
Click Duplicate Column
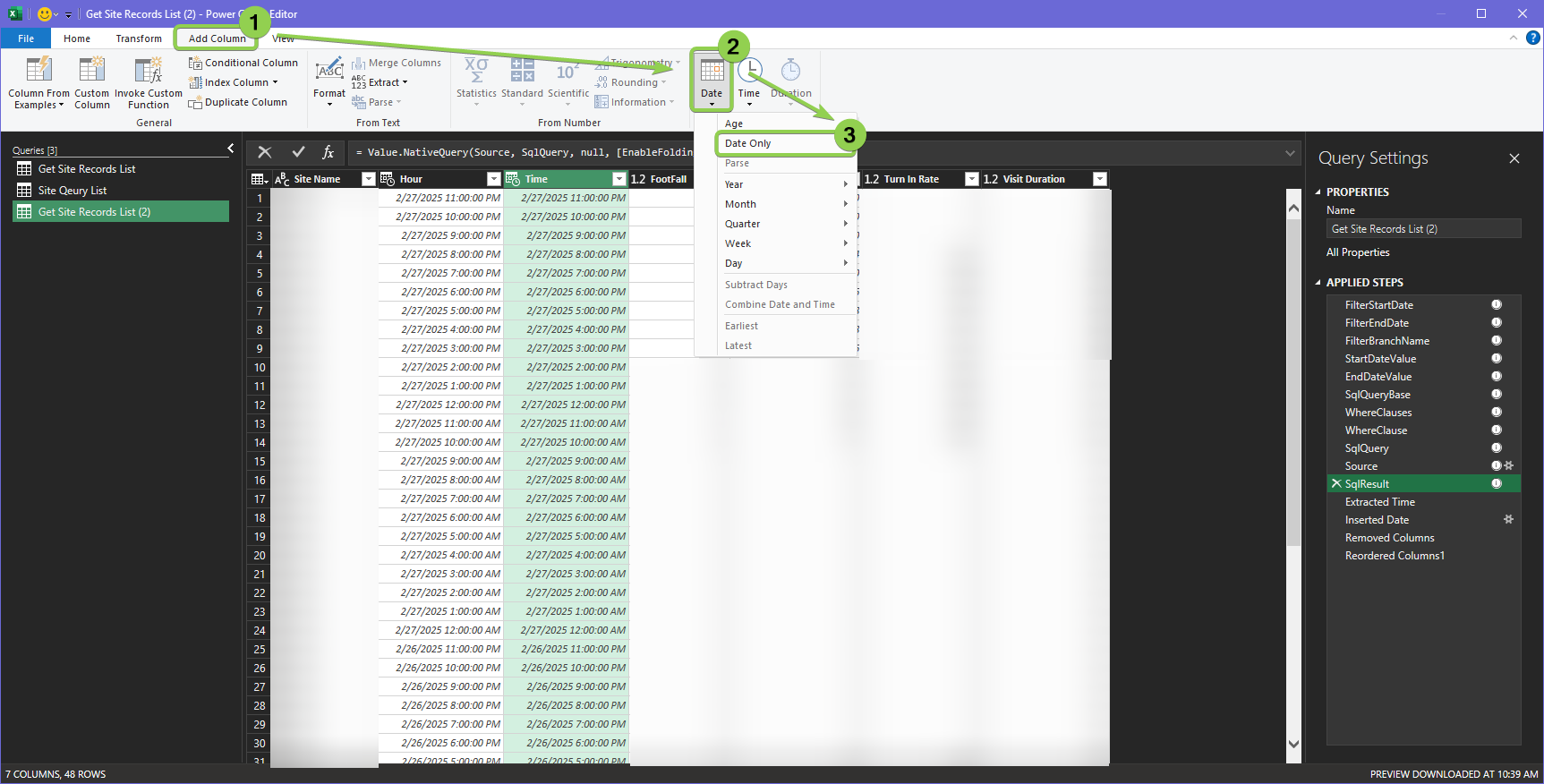click(x=238, y=102)
